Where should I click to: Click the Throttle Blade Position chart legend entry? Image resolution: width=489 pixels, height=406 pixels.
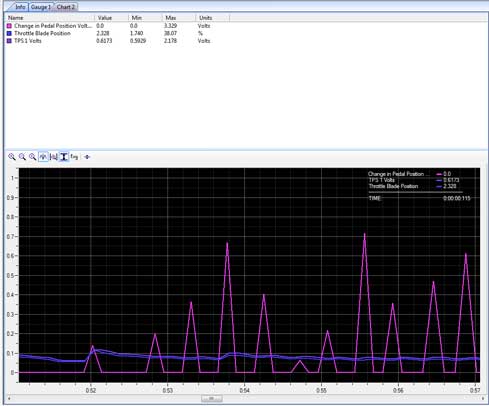(412, 186)
